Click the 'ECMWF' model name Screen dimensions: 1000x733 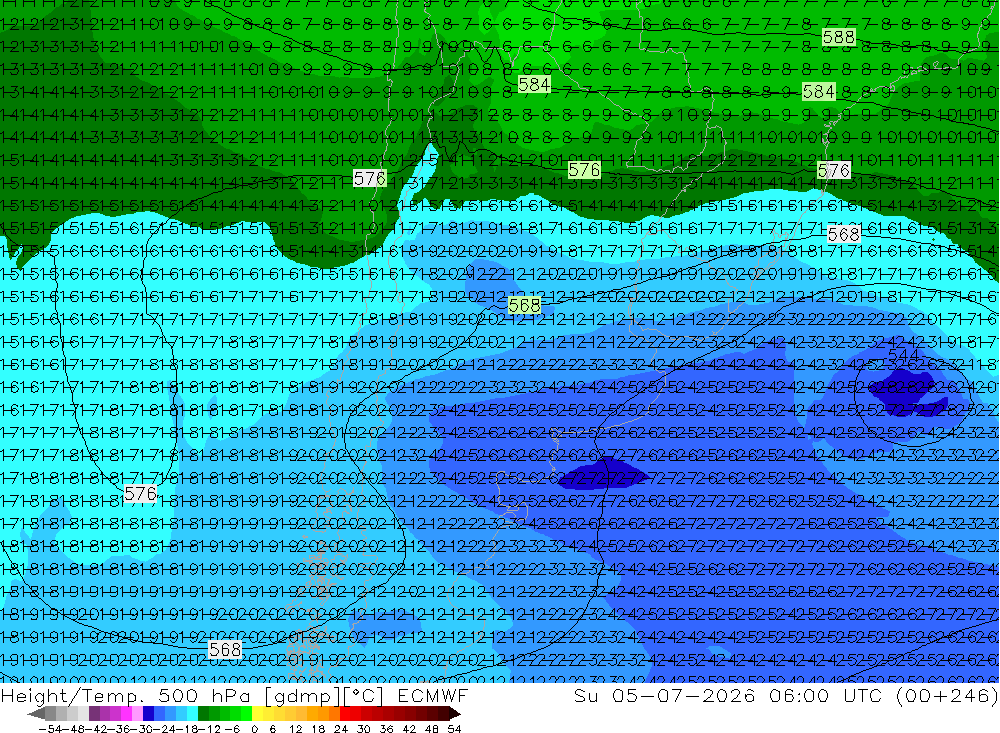432,696
